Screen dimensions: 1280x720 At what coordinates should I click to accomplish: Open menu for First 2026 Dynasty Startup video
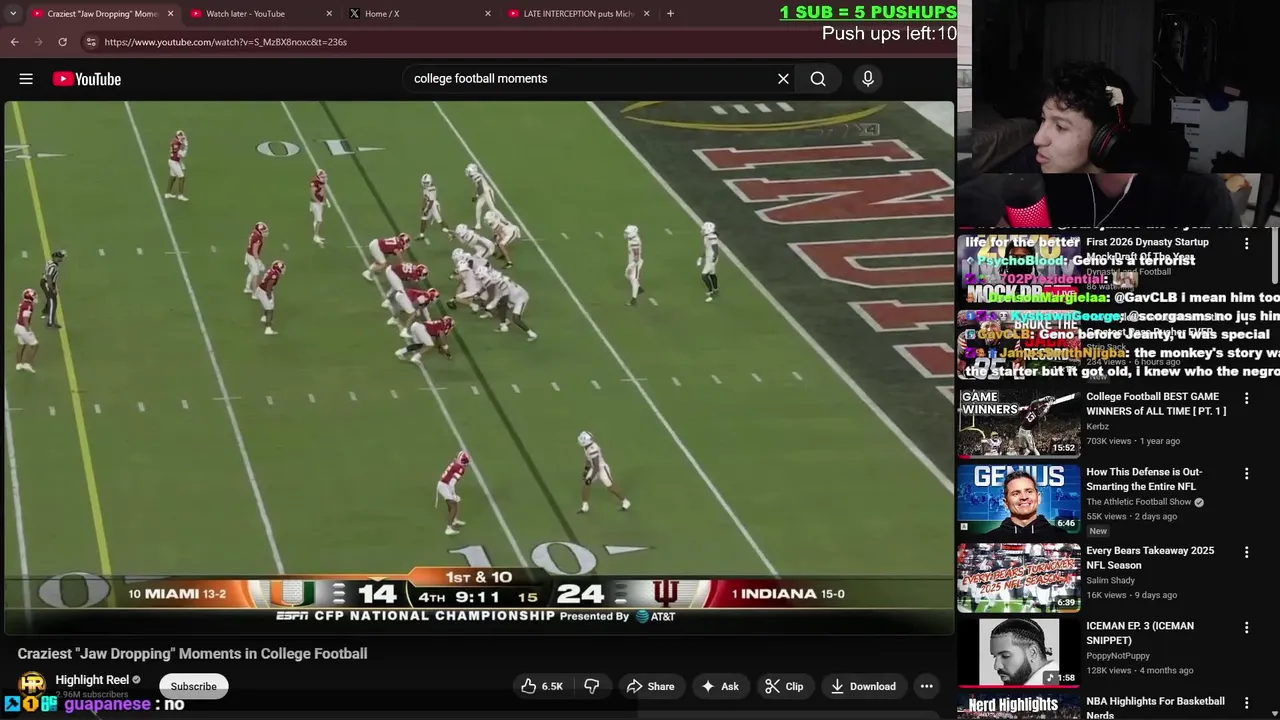[1246, 244]
